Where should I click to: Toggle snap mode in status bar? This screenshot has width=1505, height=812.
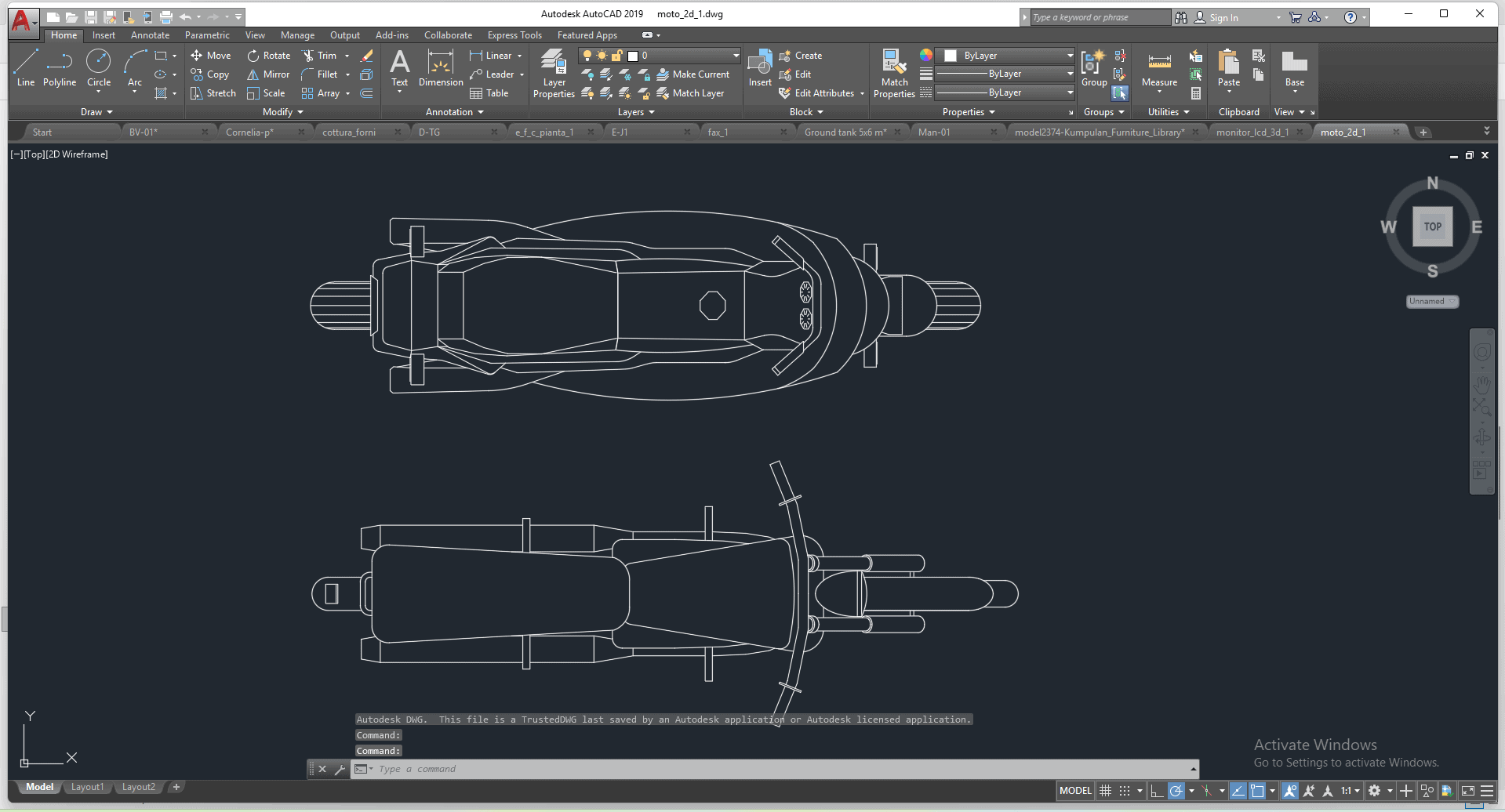tap(1125, 791)
